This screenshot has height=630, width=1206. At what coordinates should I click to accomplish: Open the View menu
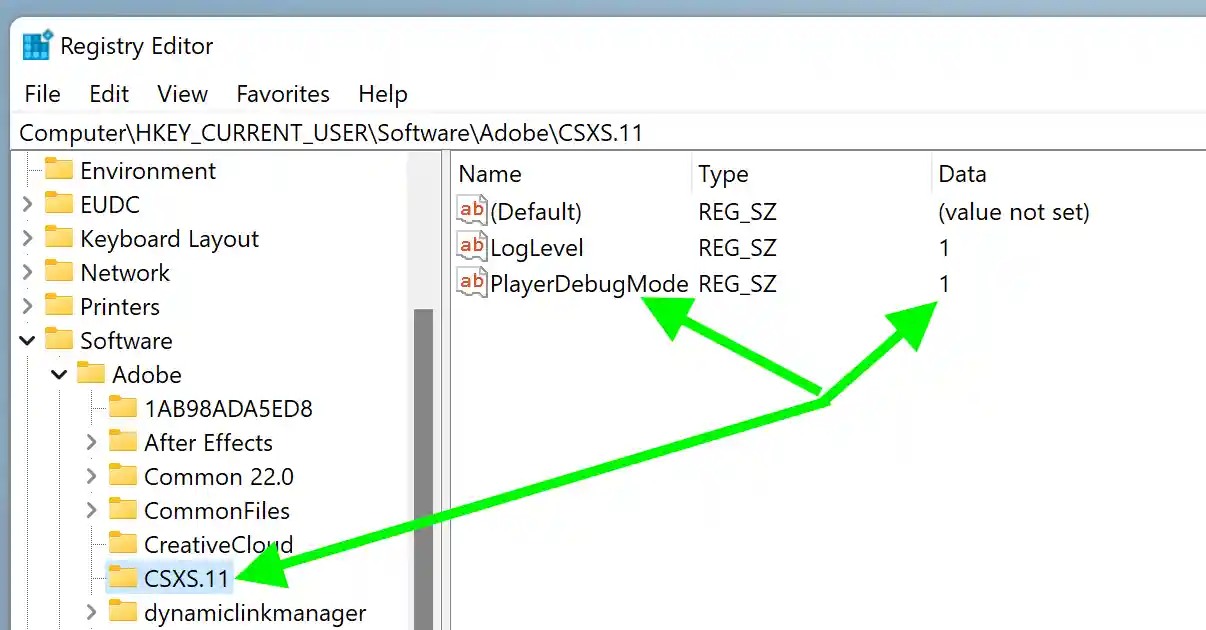click(182, 93)
